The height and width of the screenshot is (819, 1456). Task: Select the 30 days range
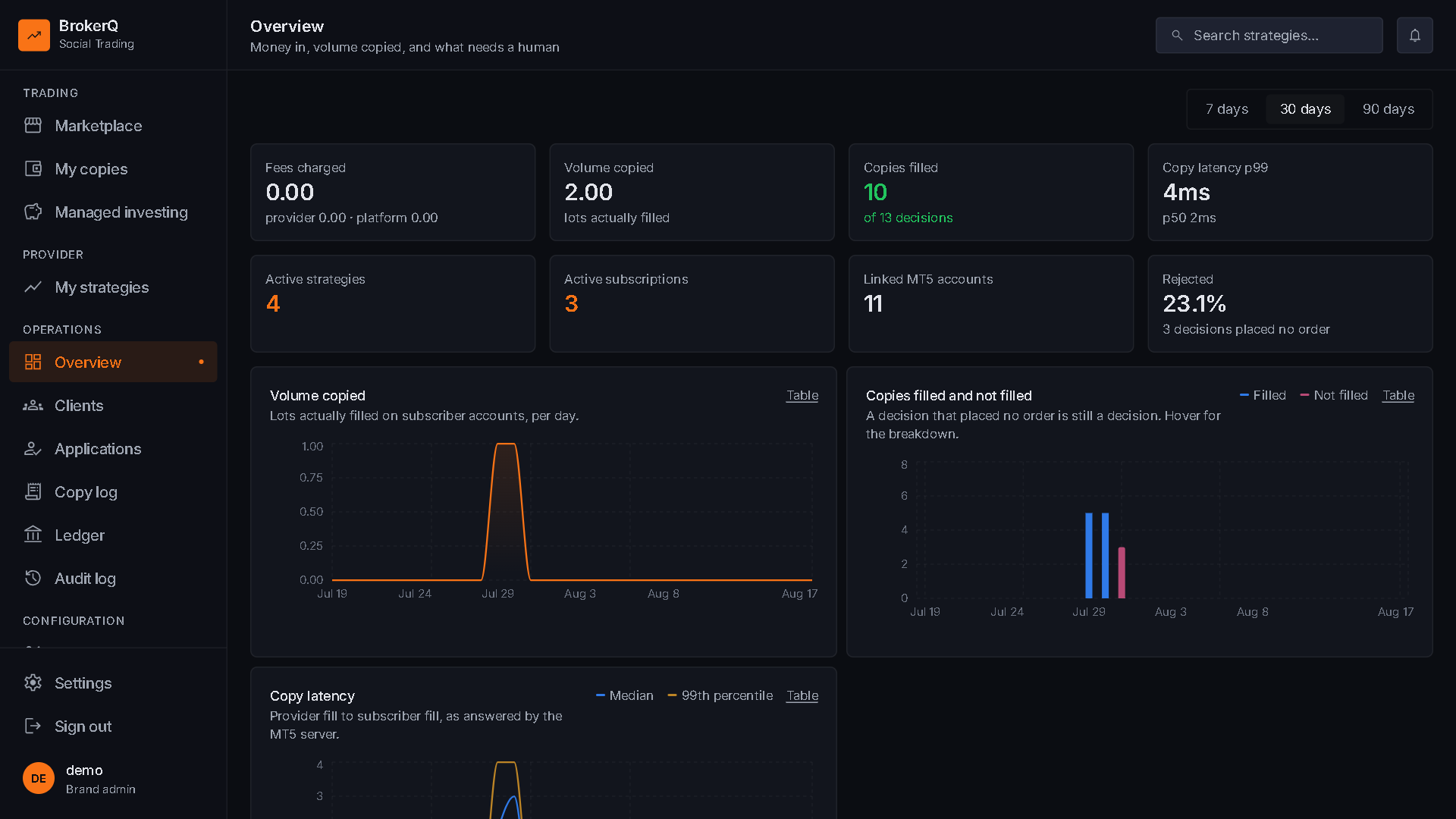(1305, 109)
